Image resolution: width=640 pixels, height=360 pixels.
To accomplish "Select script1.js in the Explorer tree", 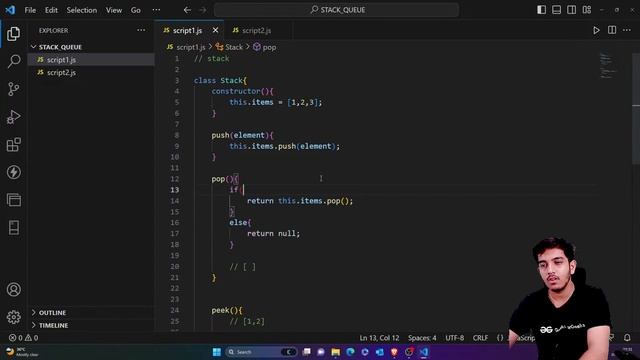I will pyautogui.click(x=91, y=60).
